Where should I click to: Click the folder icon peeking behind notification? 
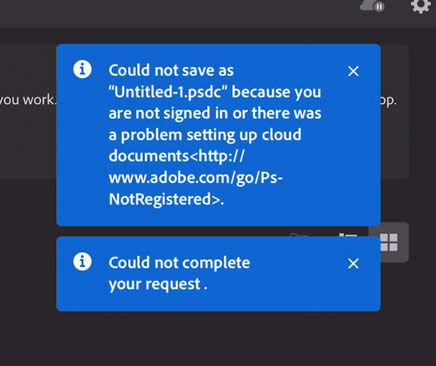(299, 235)
